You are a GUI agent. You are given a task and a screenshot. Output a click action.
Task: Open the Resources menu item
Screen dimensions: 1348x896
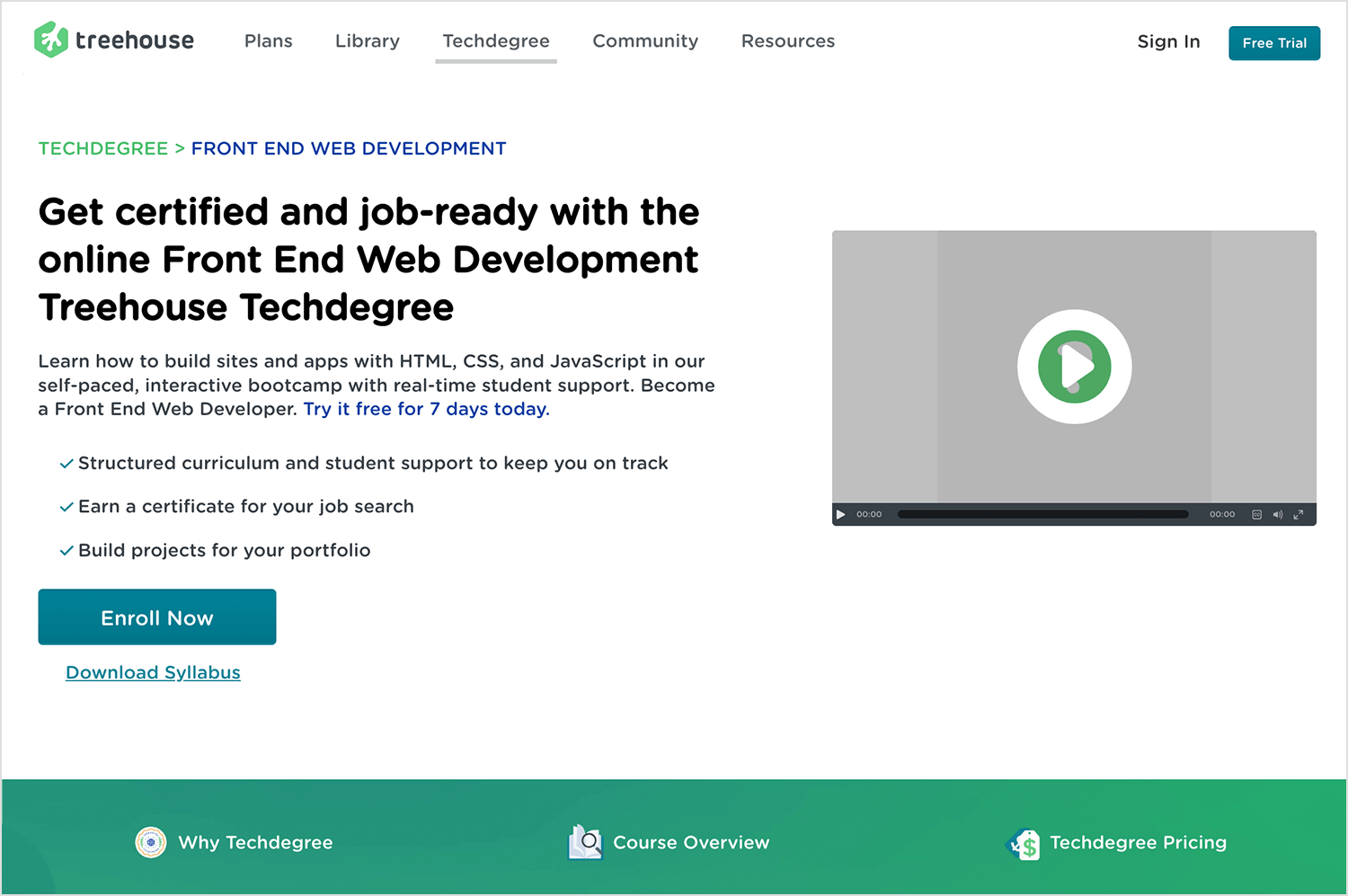pyautogui.click(x=787, y=41)
